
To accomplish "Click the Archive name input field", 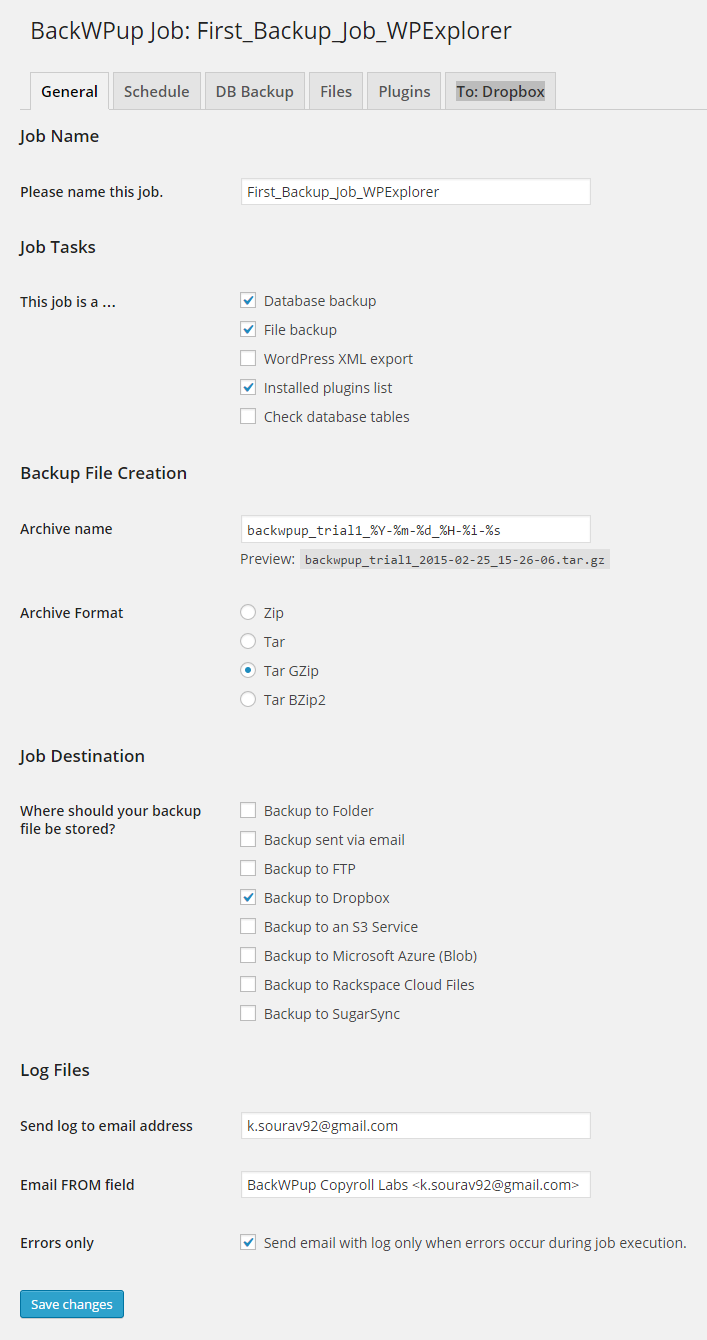I will tap(415, 528).
